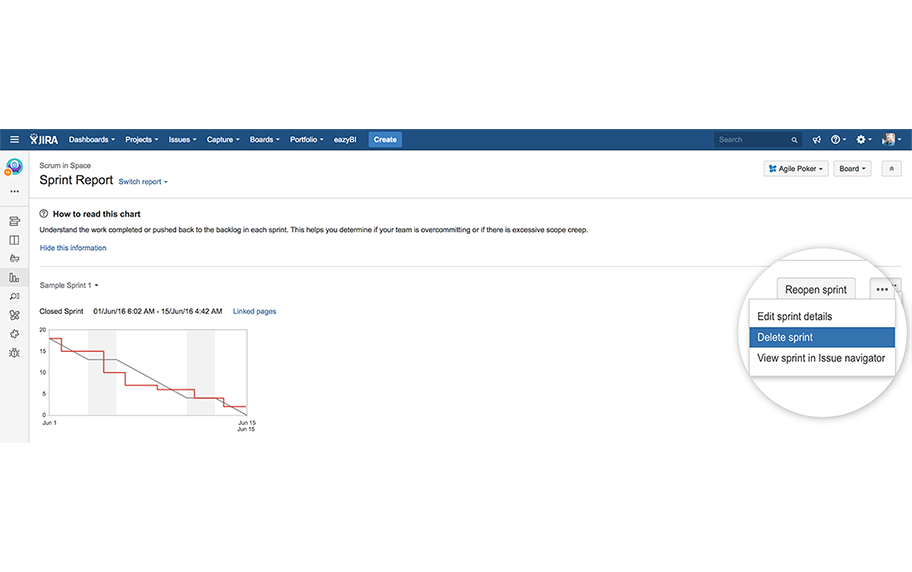
Task: Select Edit sprint details option
Action: (x=794, y=317)
